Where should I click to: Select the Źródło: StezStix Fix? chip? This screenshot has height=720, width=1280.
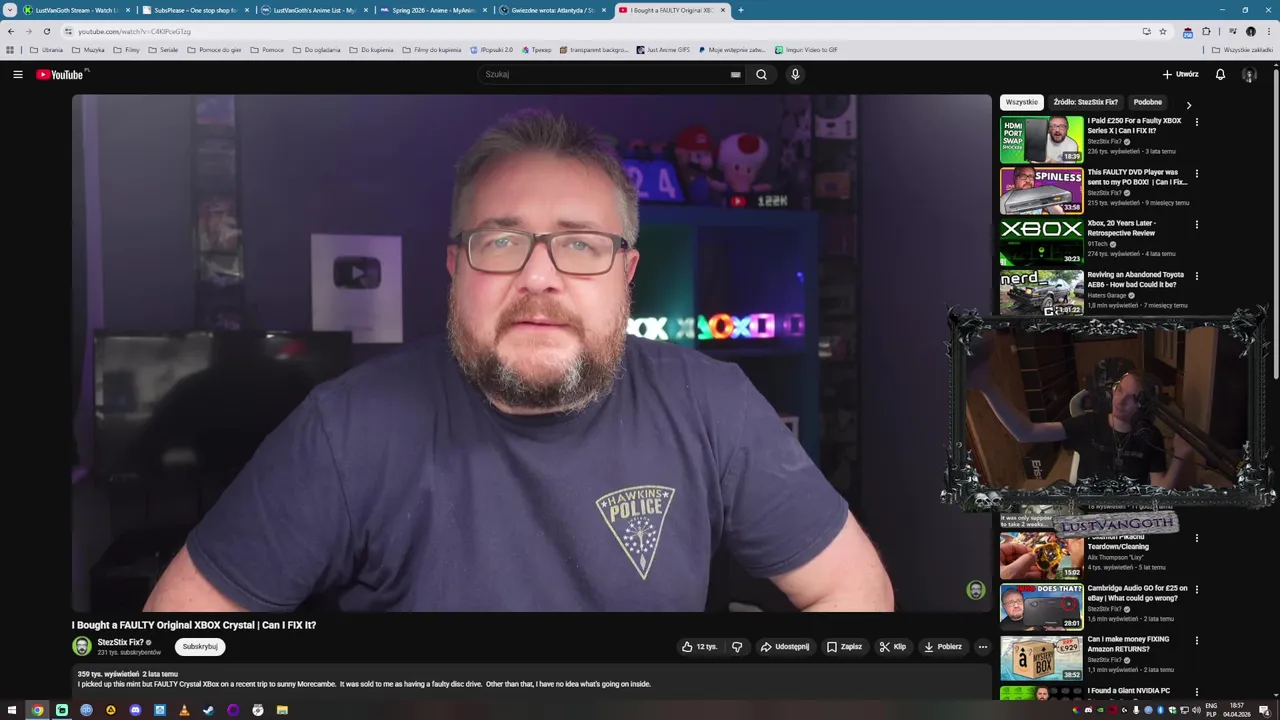pos(1085,102)
